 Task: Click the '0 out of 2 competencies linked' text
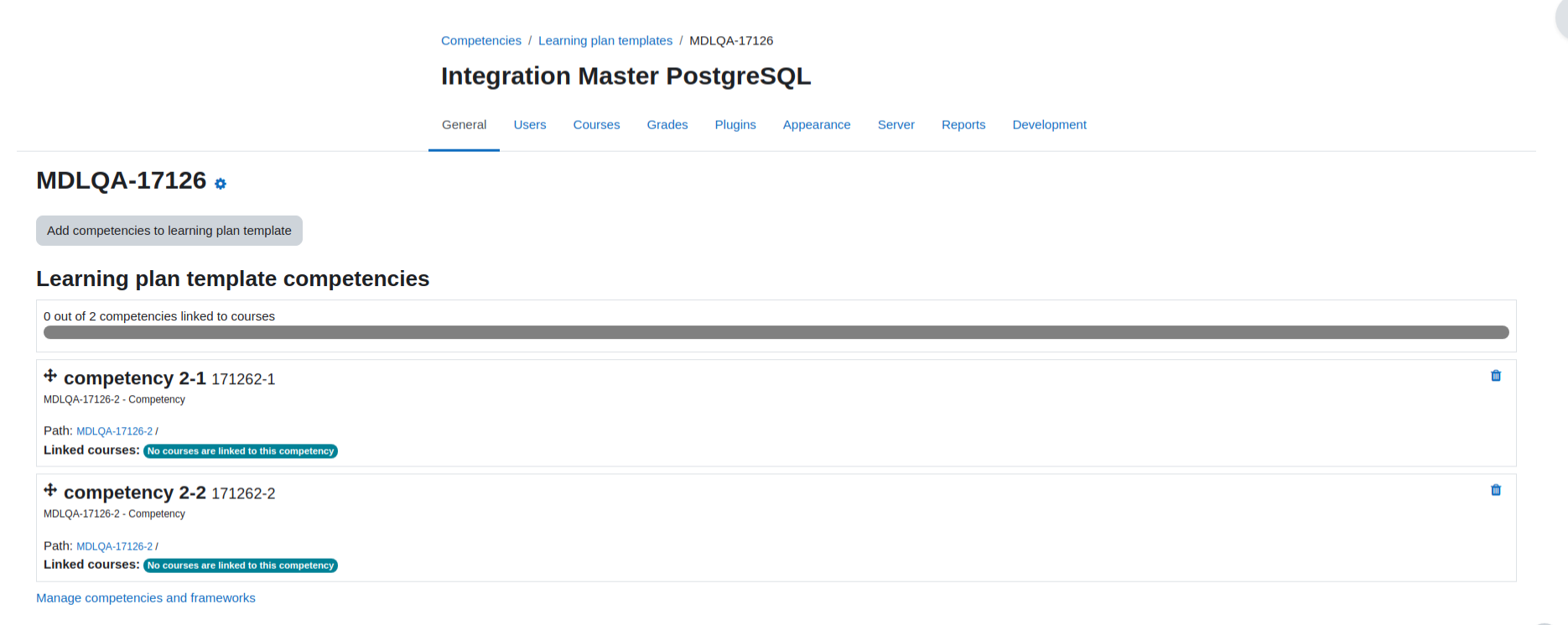159,316
